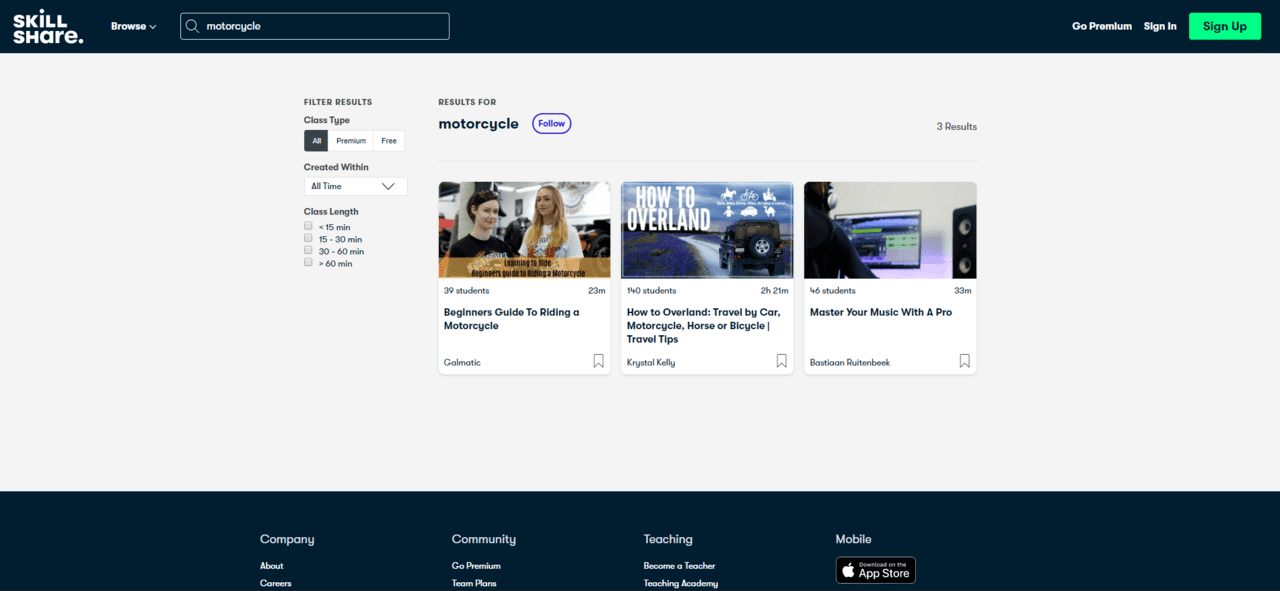Image resolution: width=1280 pixels, height=591 pixels.
Task: Open Master Your Music With A Pro title
Action: coord(881,312)
